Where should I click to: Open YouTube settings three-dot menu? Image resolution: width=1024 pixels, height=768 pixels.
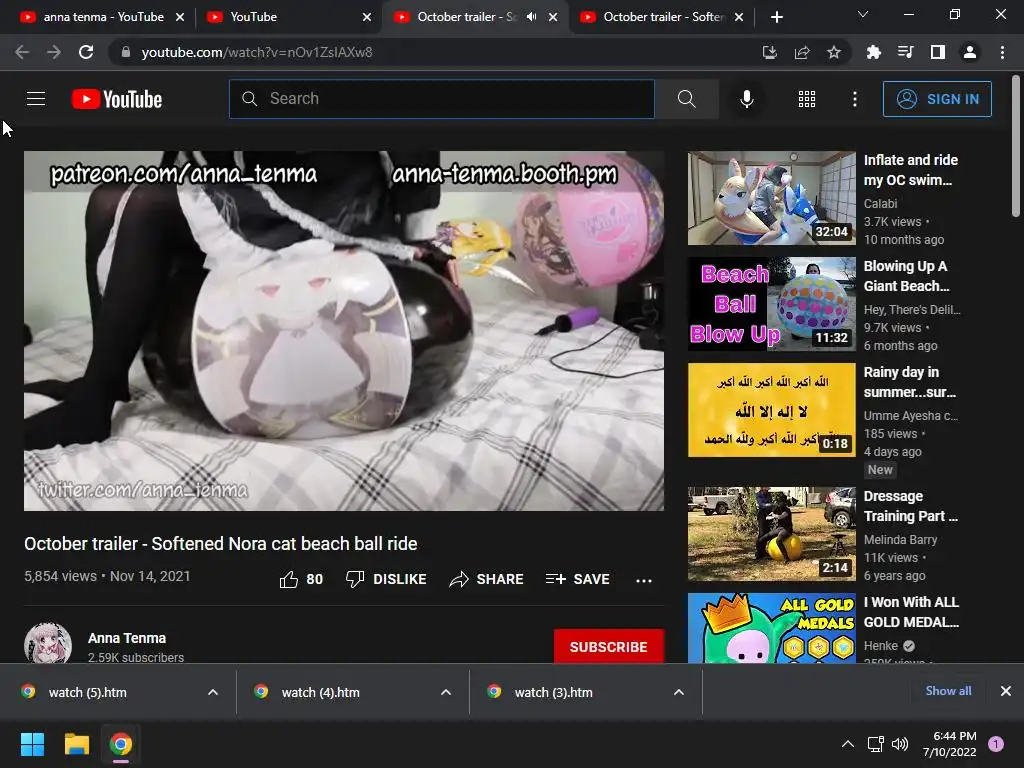pyautogui.click(x=854, y=99)
